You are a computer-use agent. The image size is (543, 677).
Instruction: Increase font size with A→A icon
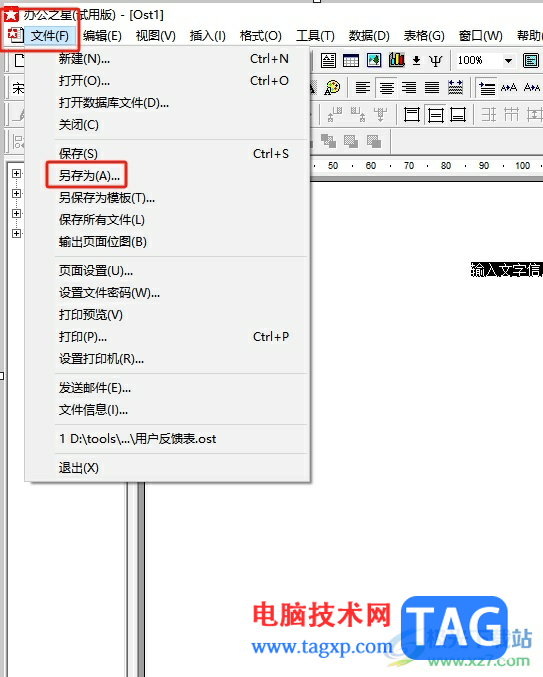click(509, 88)
